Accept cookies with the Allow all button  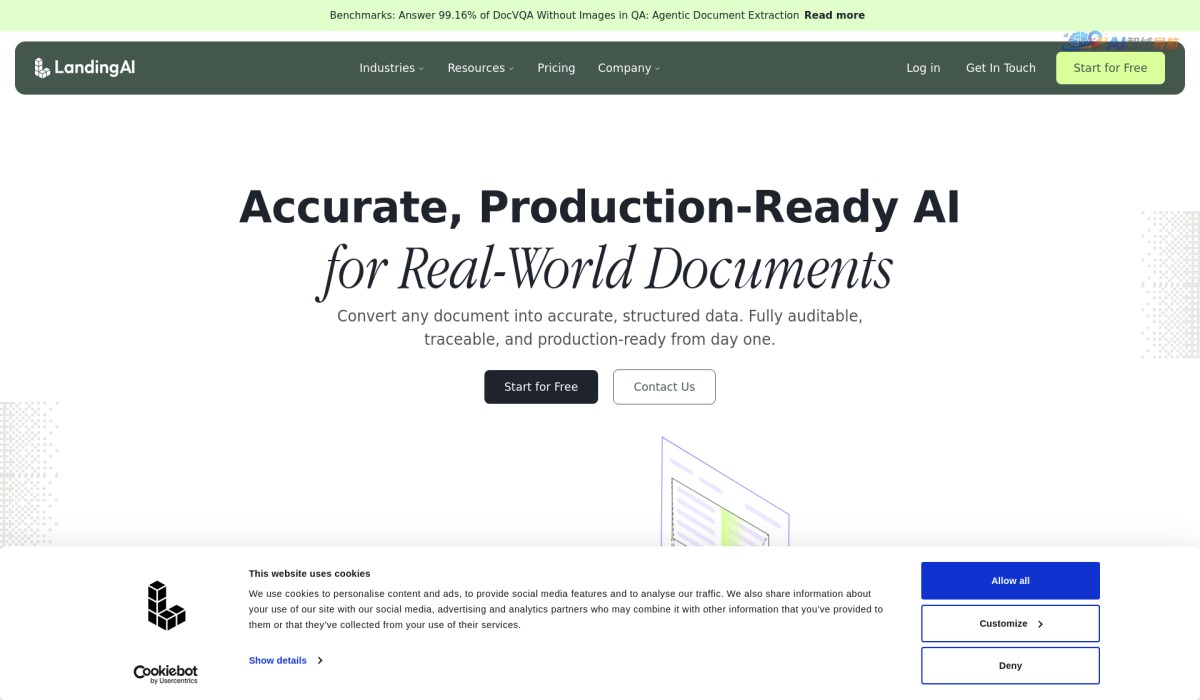[1010, 581]
